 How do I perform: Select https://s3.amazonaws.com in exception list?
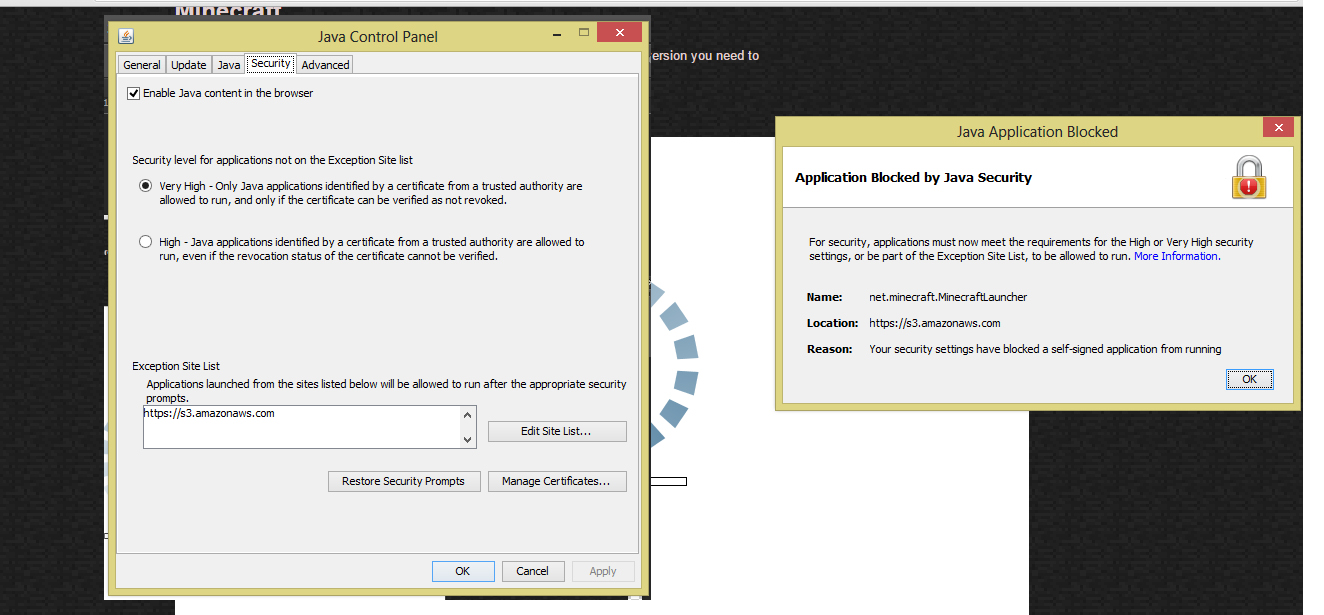point(209,413)
